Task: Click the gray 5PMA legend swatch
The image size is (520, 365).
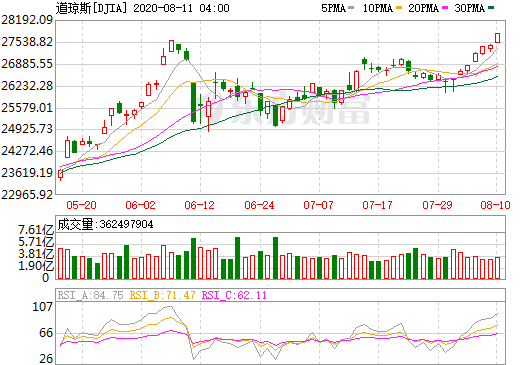Action: tap(351, 7)
